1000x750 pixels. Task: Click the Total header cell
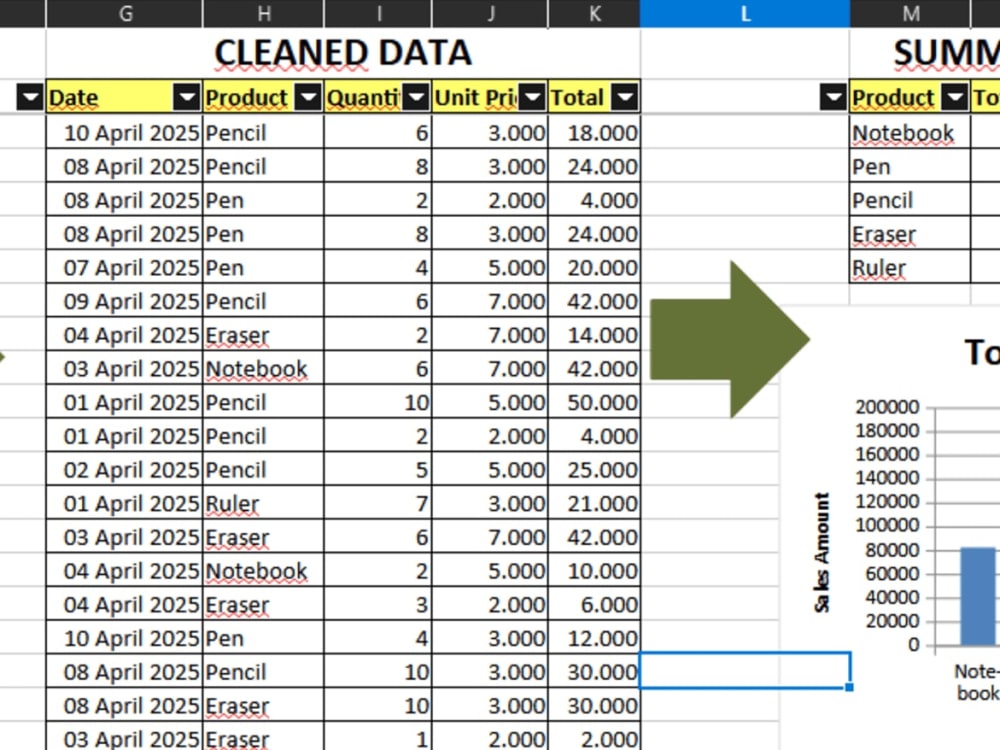tap(594, 97)
